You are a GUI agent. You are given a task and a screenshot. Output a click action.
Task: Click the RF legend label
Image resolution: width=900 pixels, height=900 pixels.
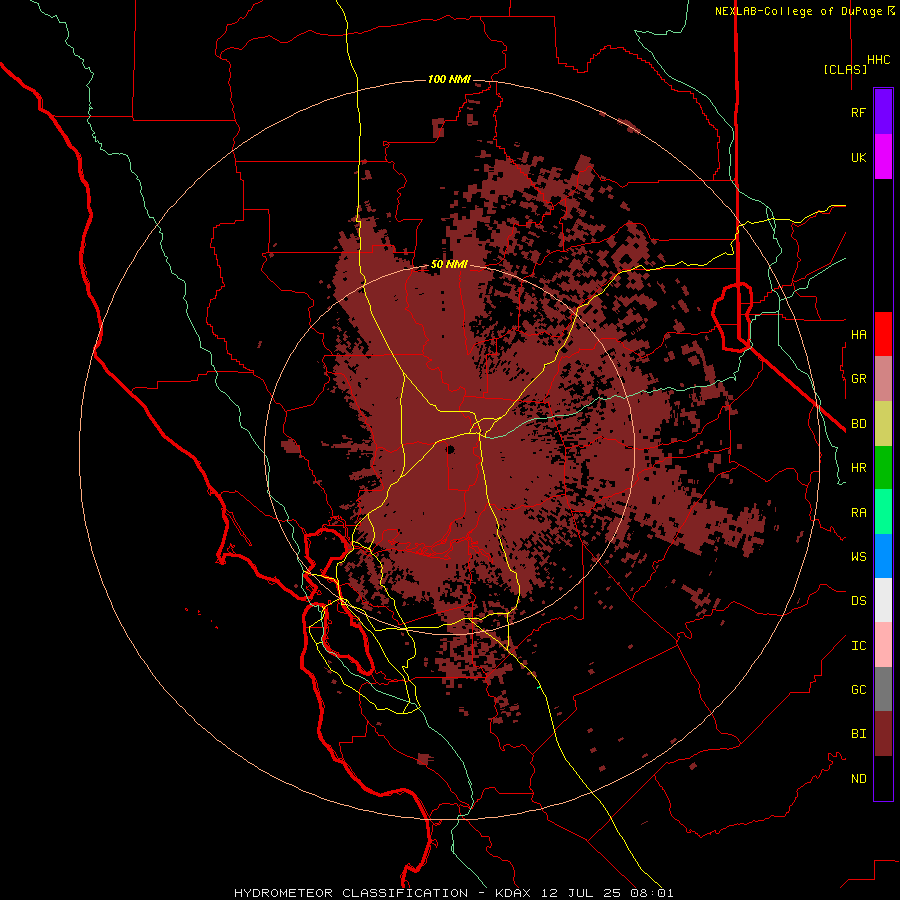[x=858, y=112]
